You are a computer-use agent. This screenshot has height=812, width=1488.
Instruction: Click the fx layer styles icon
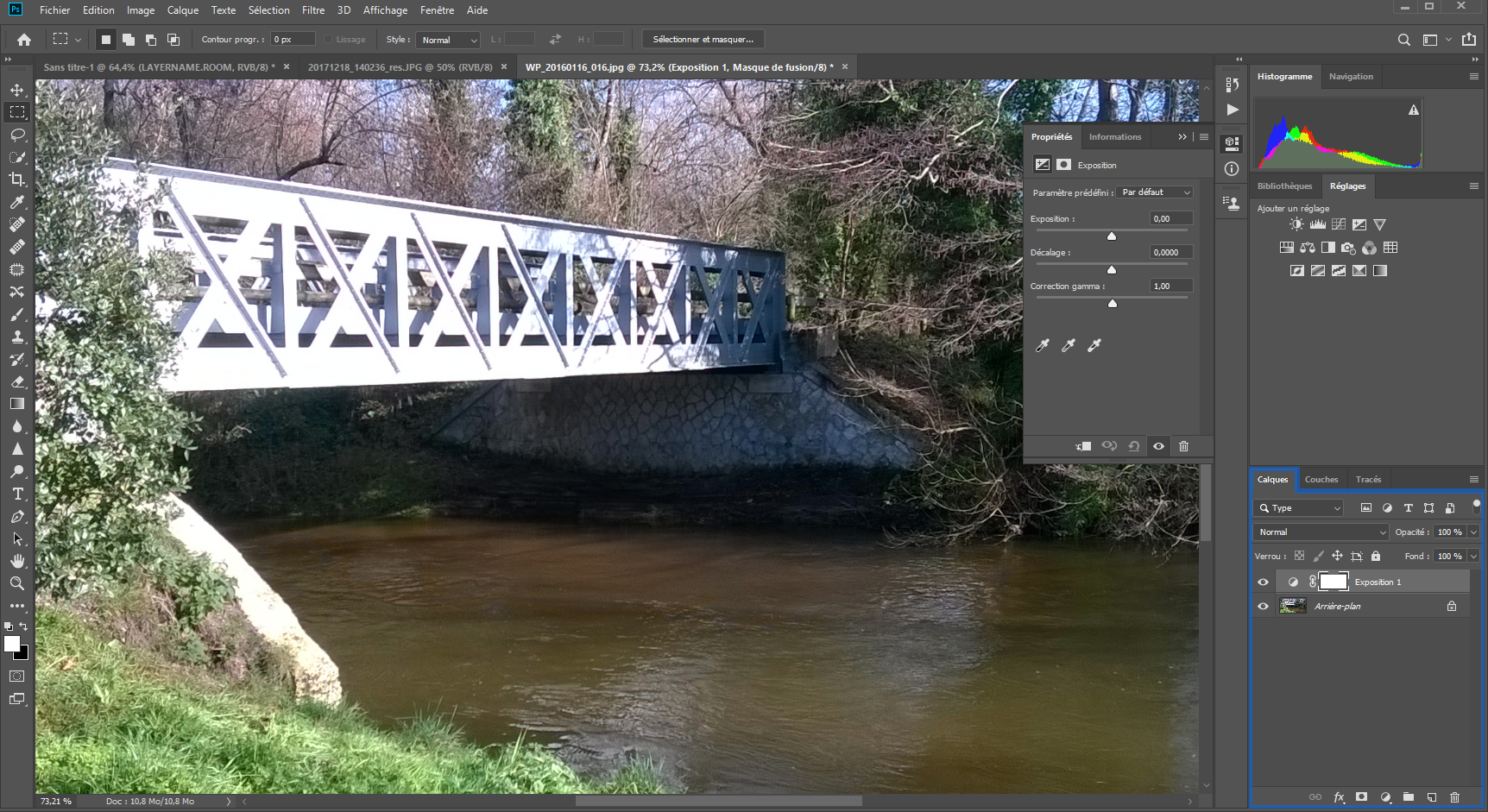coord(1339,798)
